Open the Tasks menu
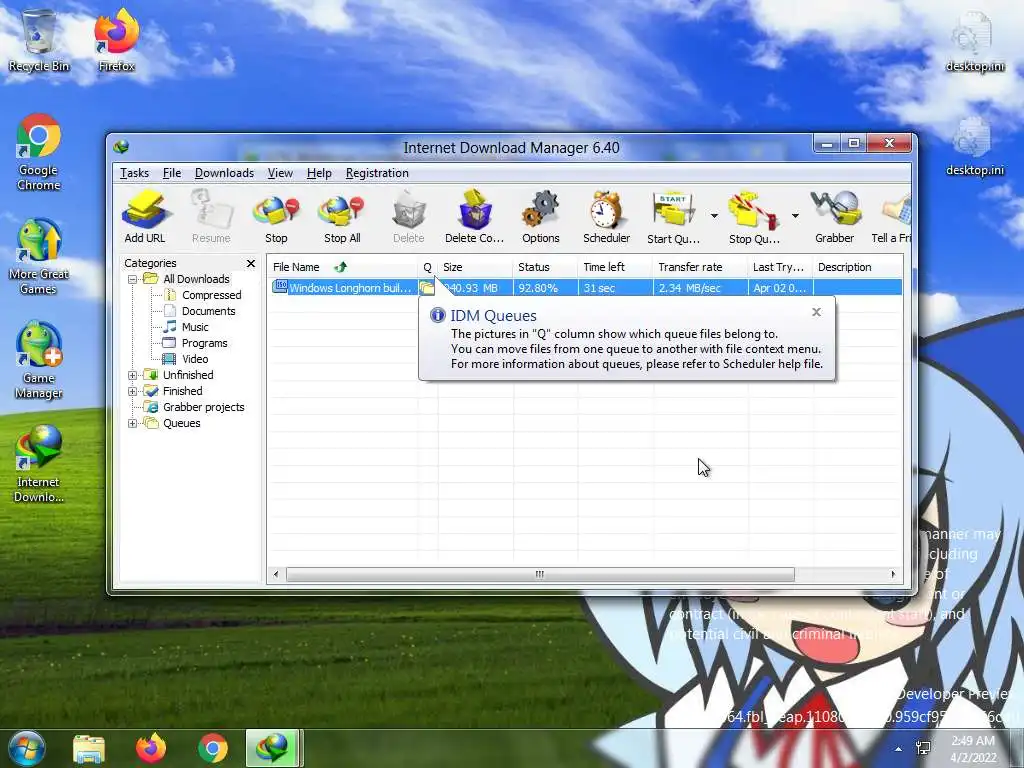 pyautogui.click(x=135, y=173)
